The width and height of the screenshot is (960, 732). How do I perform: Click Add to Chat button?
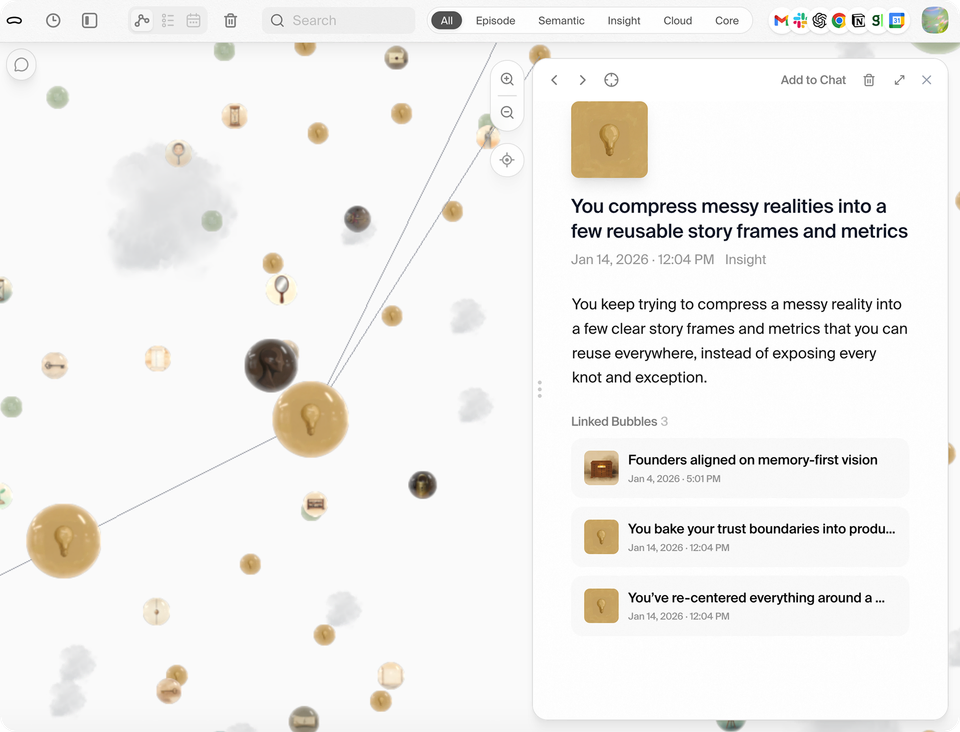[813, 80]
